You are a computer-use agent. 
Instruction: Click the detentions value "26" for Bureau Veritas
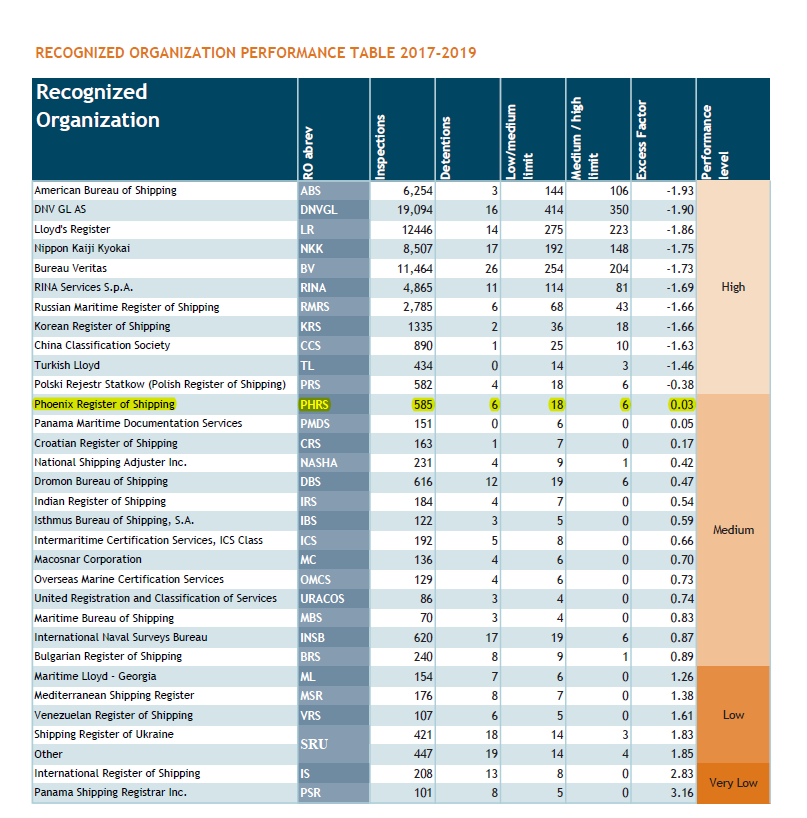(491, 268)
